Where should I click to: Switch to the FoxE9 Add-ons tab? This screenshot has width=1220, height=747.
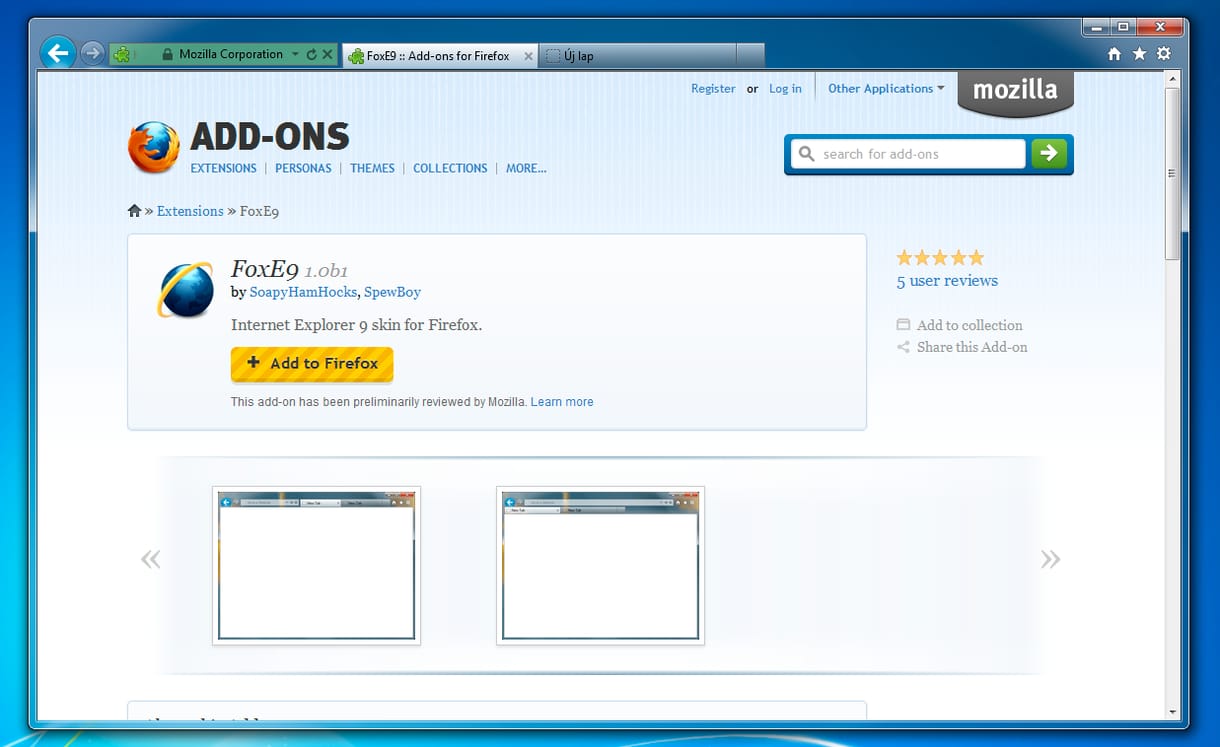tap(440, 56)
